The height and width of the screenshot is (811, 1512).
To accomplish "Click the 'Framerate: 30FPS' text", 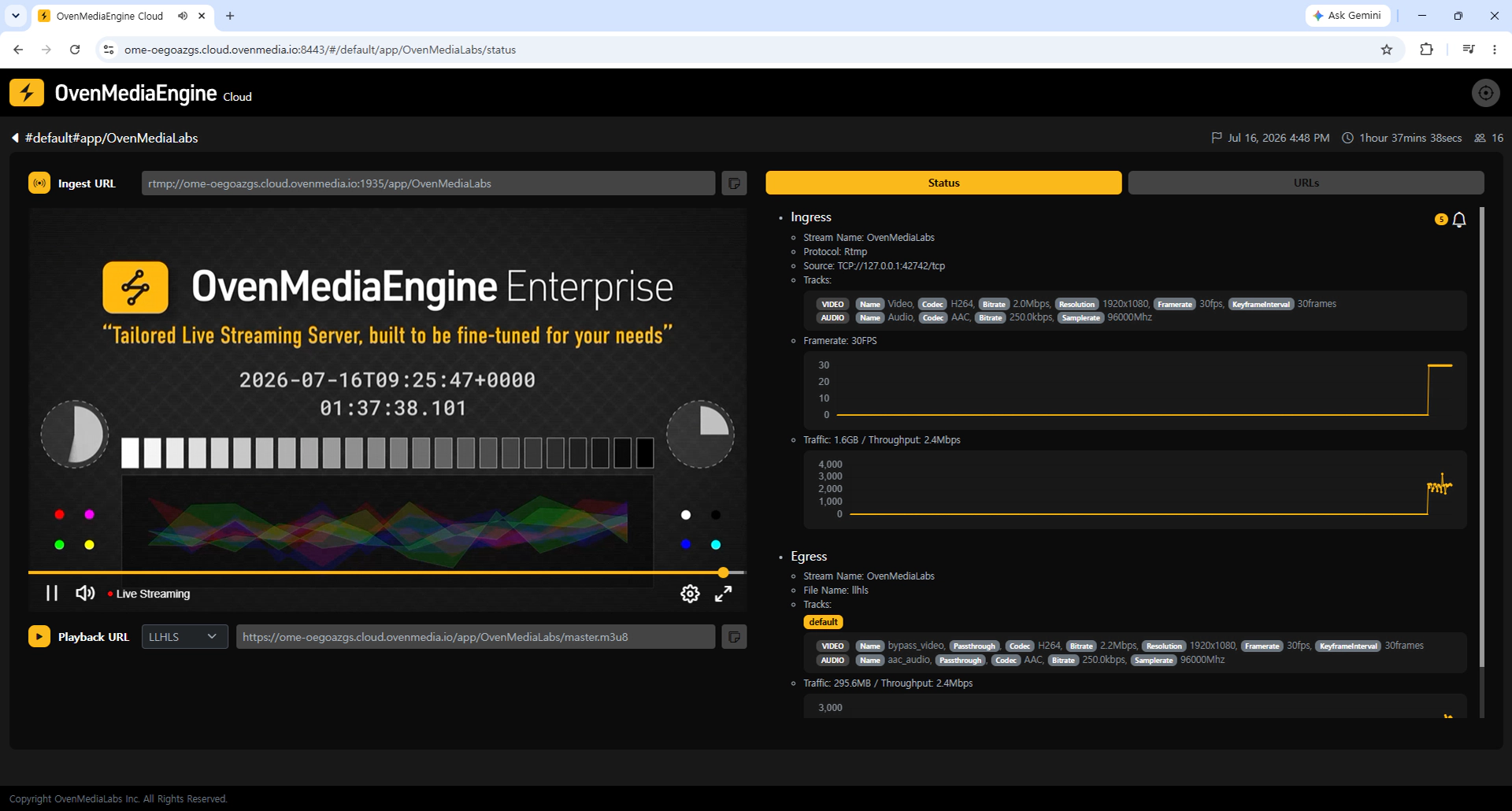I will pos(839,341).
